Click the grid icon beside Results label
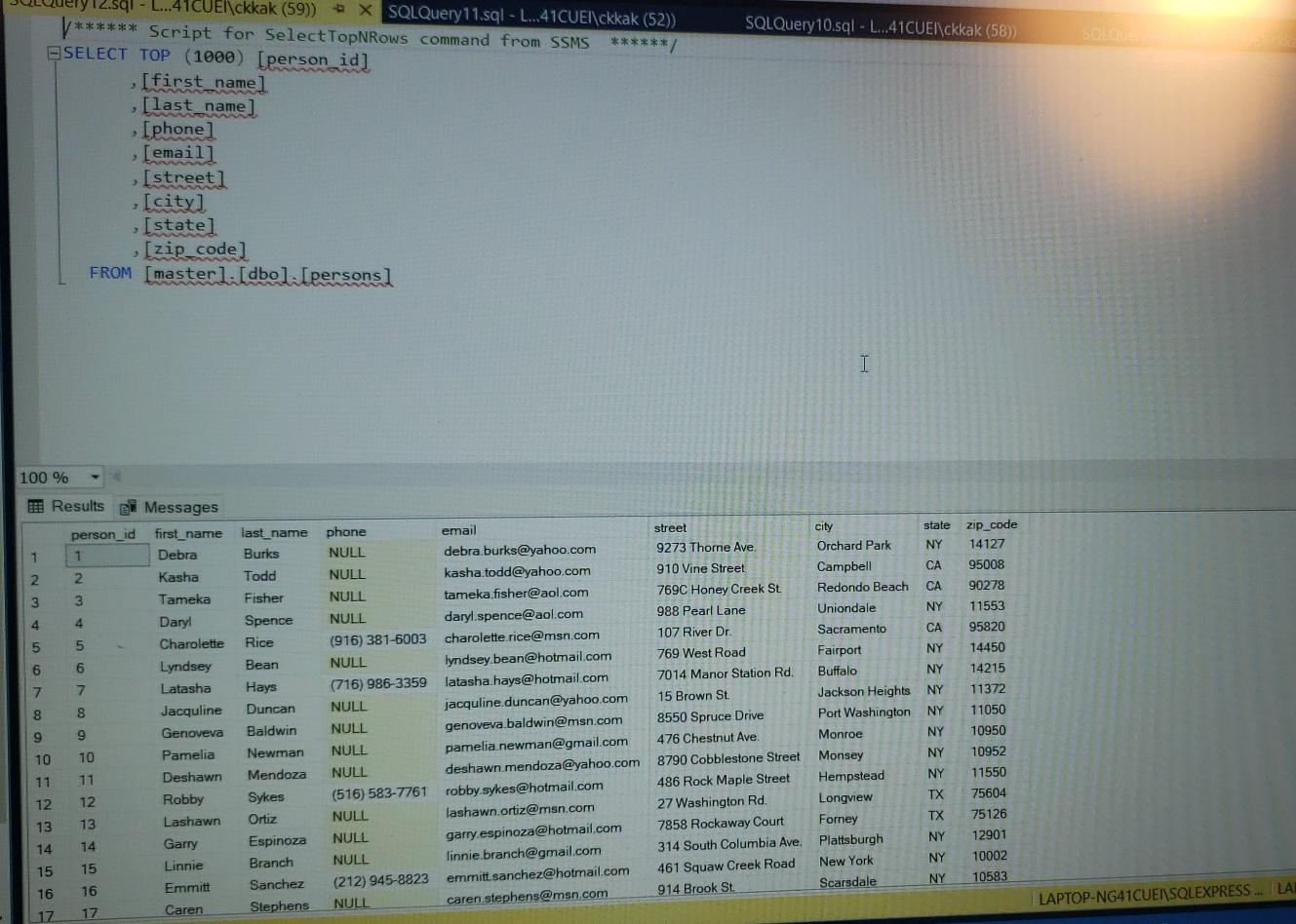This screenshot has width=1296, height=924. [x=37, y=506]
